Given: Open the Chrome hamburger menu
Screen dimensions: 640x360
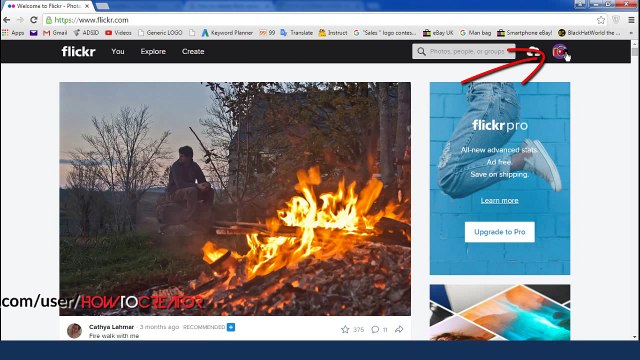Looking at the screenshot, I should pyautogui.click(x=631, y=20).
